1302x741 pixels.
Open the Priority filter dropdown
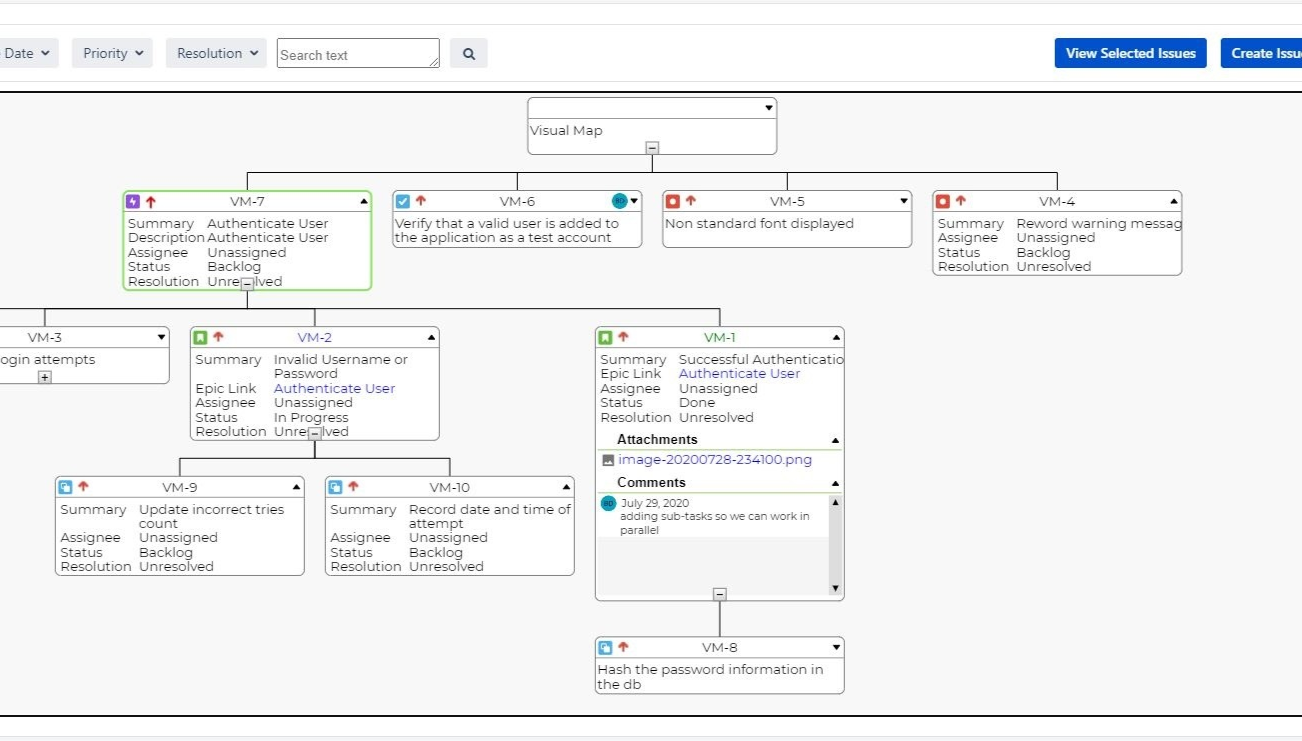[111, 53]
